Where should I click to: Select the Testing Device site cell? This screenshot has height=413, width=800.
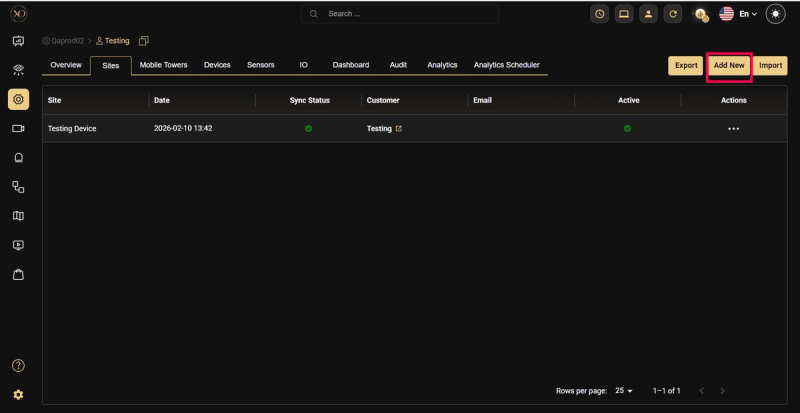coord(72,129)
